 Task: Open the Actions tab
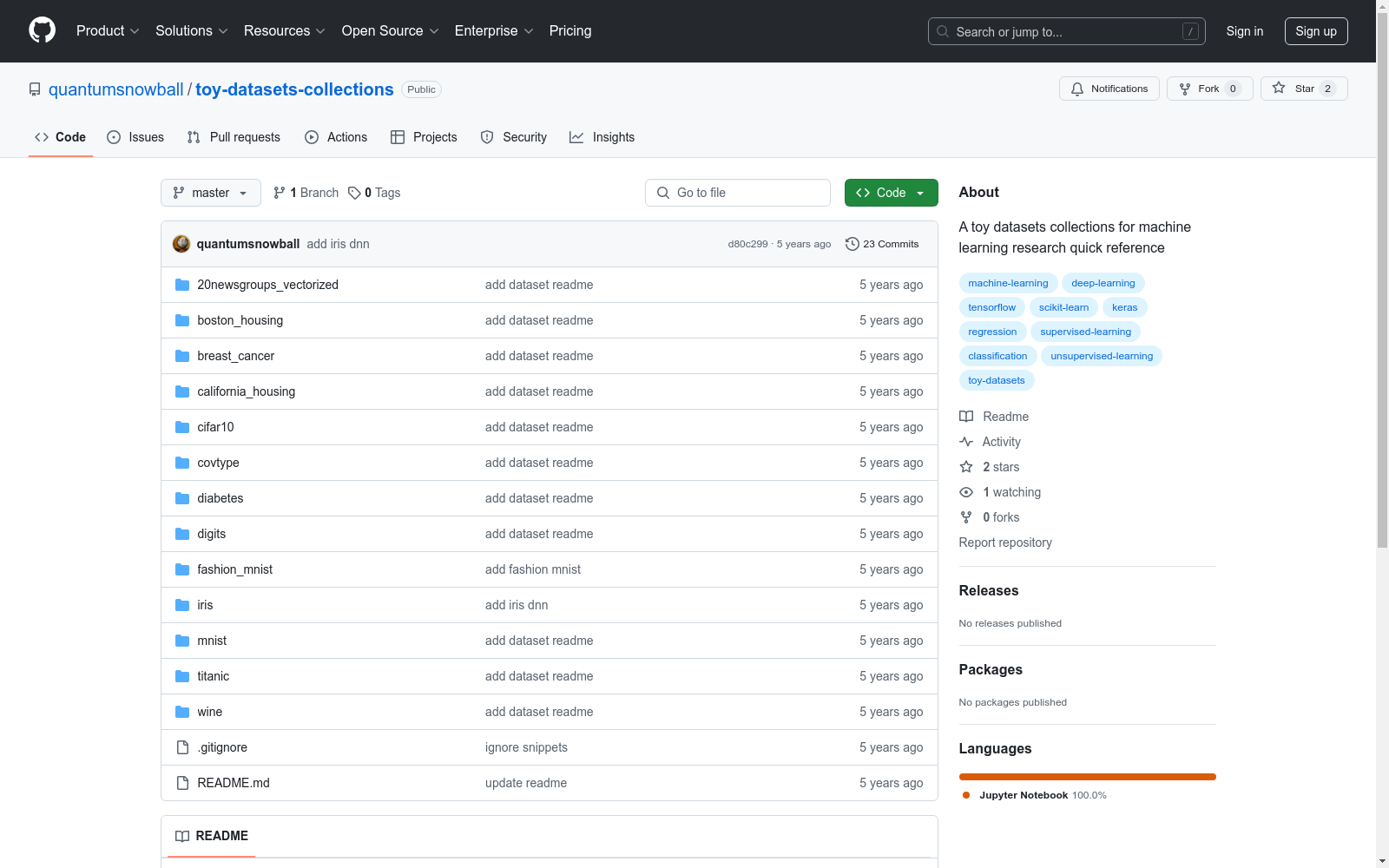pos(336,137)
